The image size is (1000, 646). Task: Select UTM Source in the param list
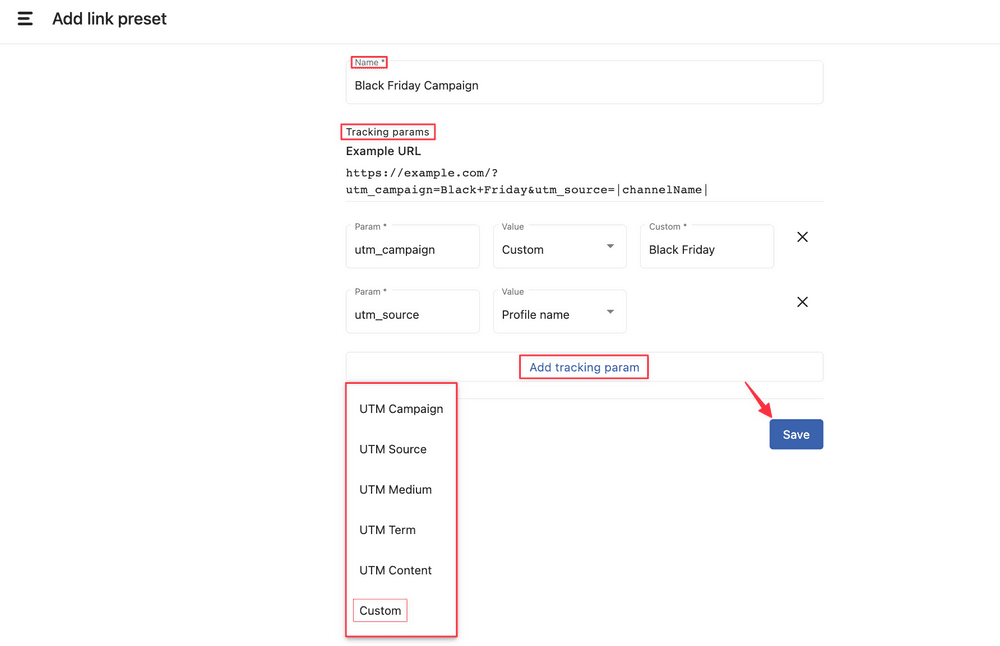tap(393, 449)
